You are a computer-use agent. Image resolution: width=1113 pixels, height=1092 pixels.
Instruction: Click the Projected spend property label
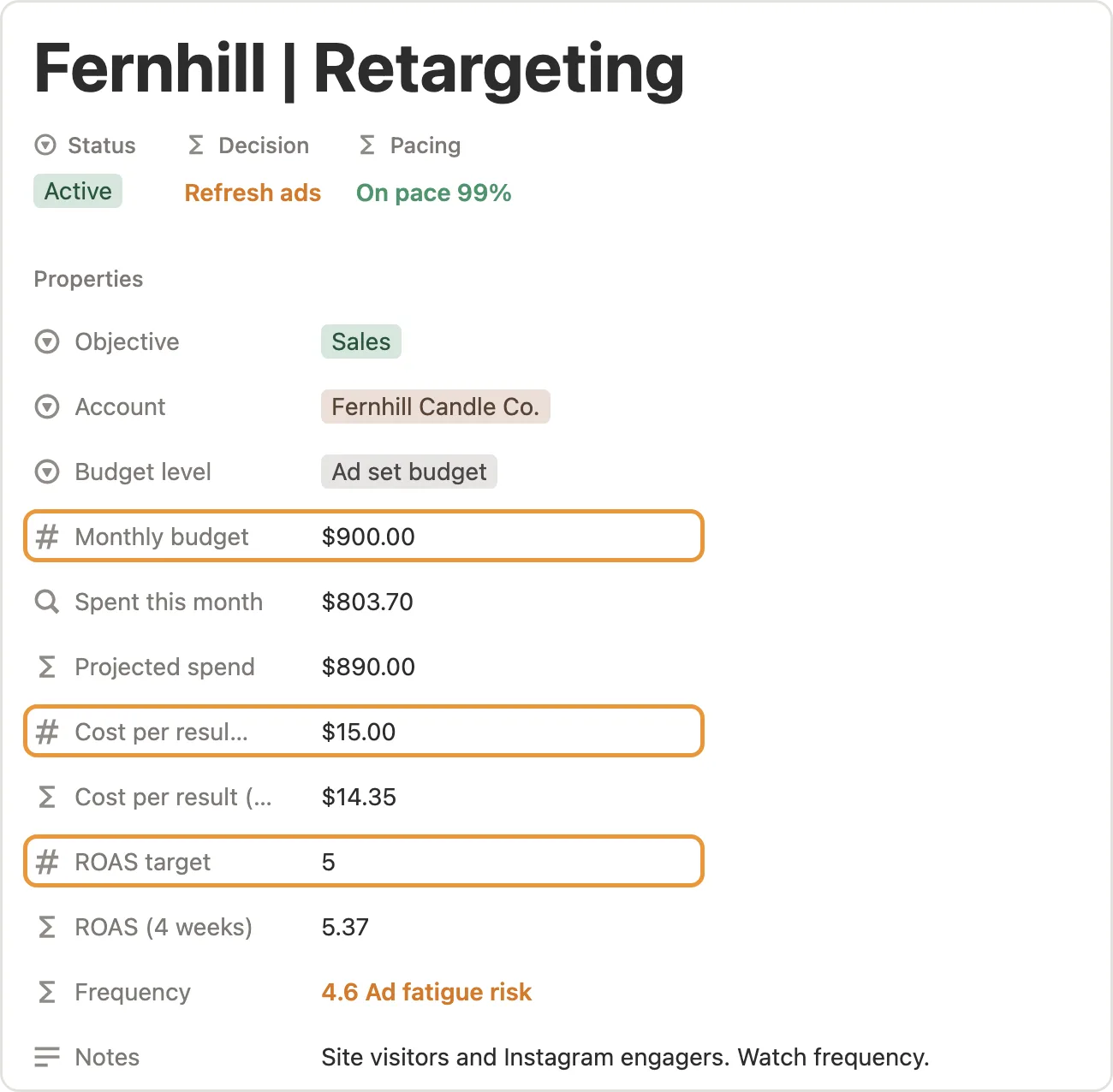[165, 668]
